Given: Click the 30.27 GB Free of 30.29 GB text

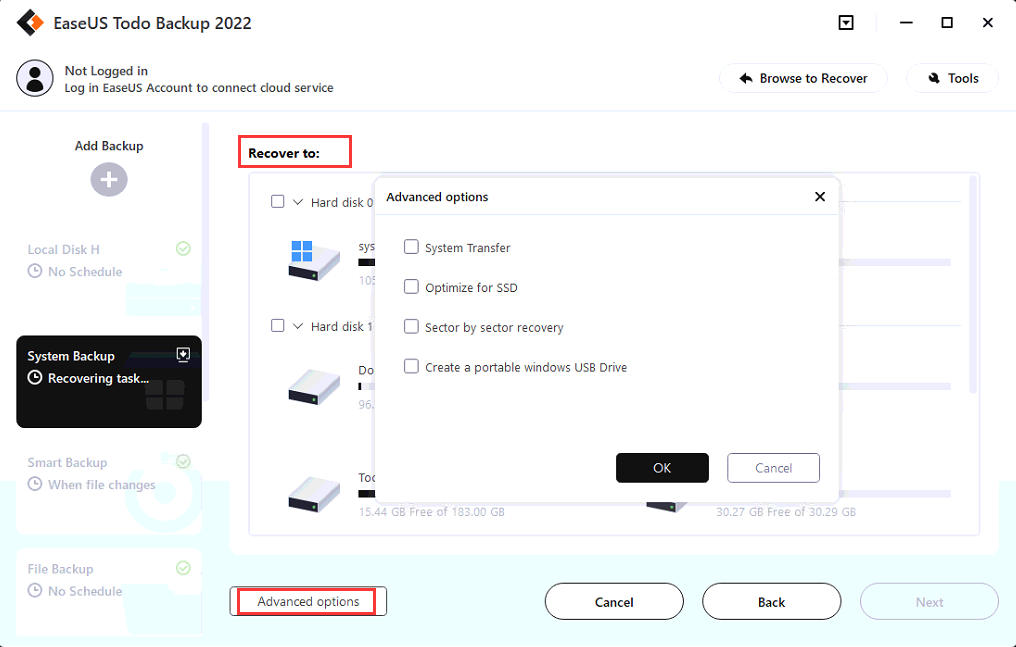Looking at the screenshot, I should 785,512.
